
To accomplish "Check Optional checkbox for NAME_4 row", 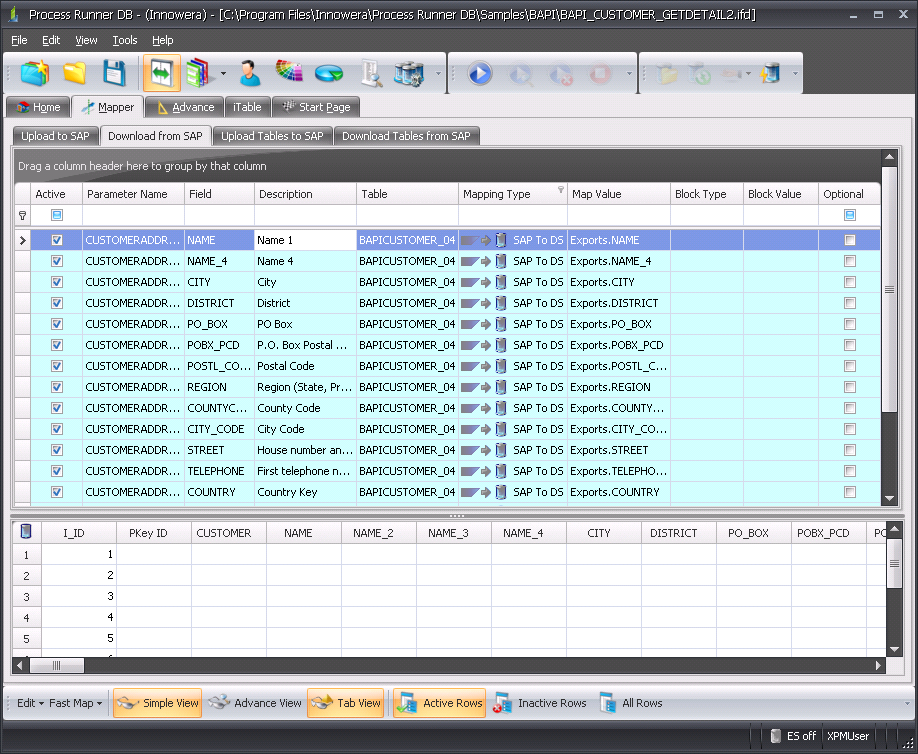I will click(850, 261).
